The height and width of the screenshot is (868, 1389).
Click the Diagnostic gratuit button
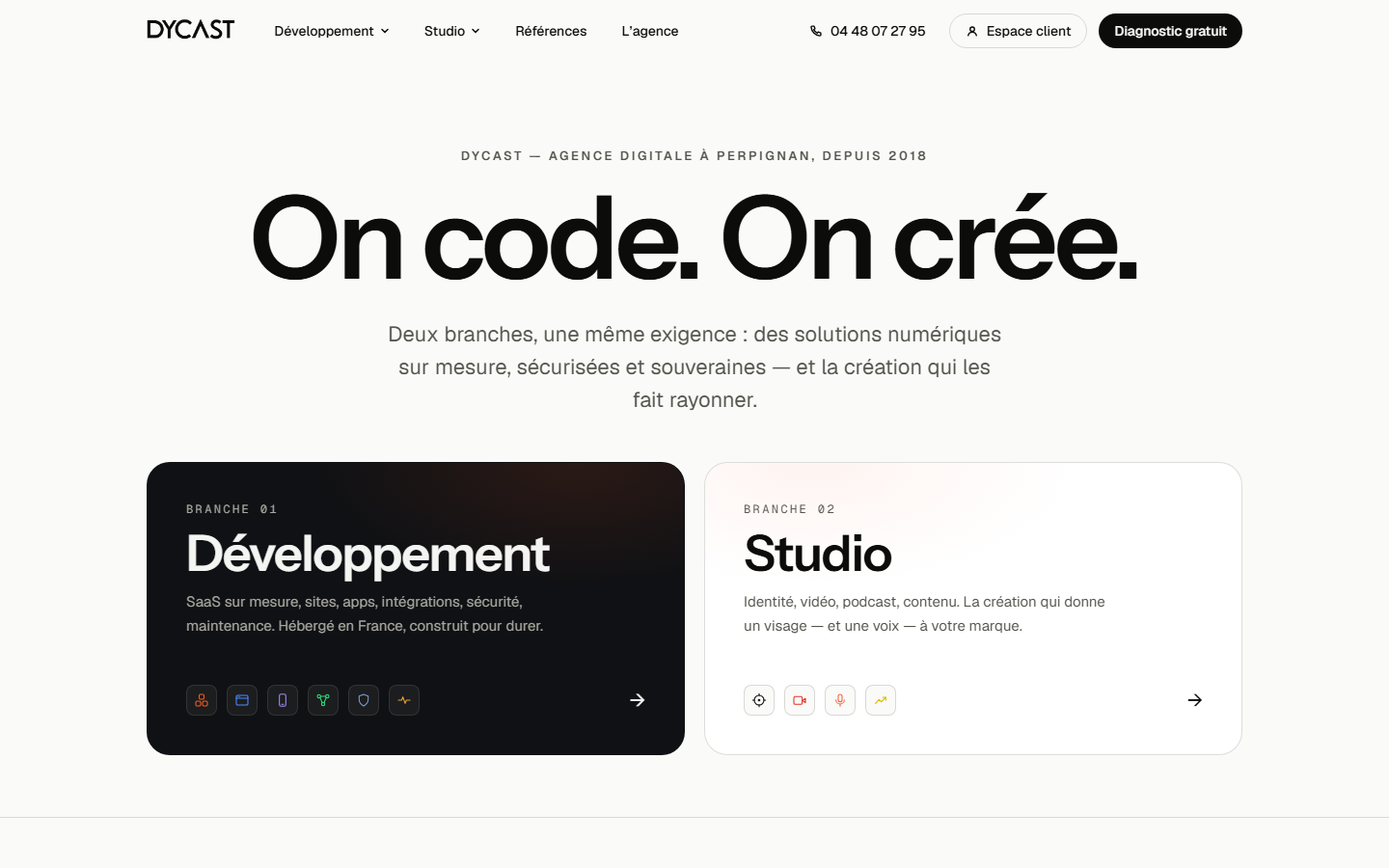point(1170,31)
